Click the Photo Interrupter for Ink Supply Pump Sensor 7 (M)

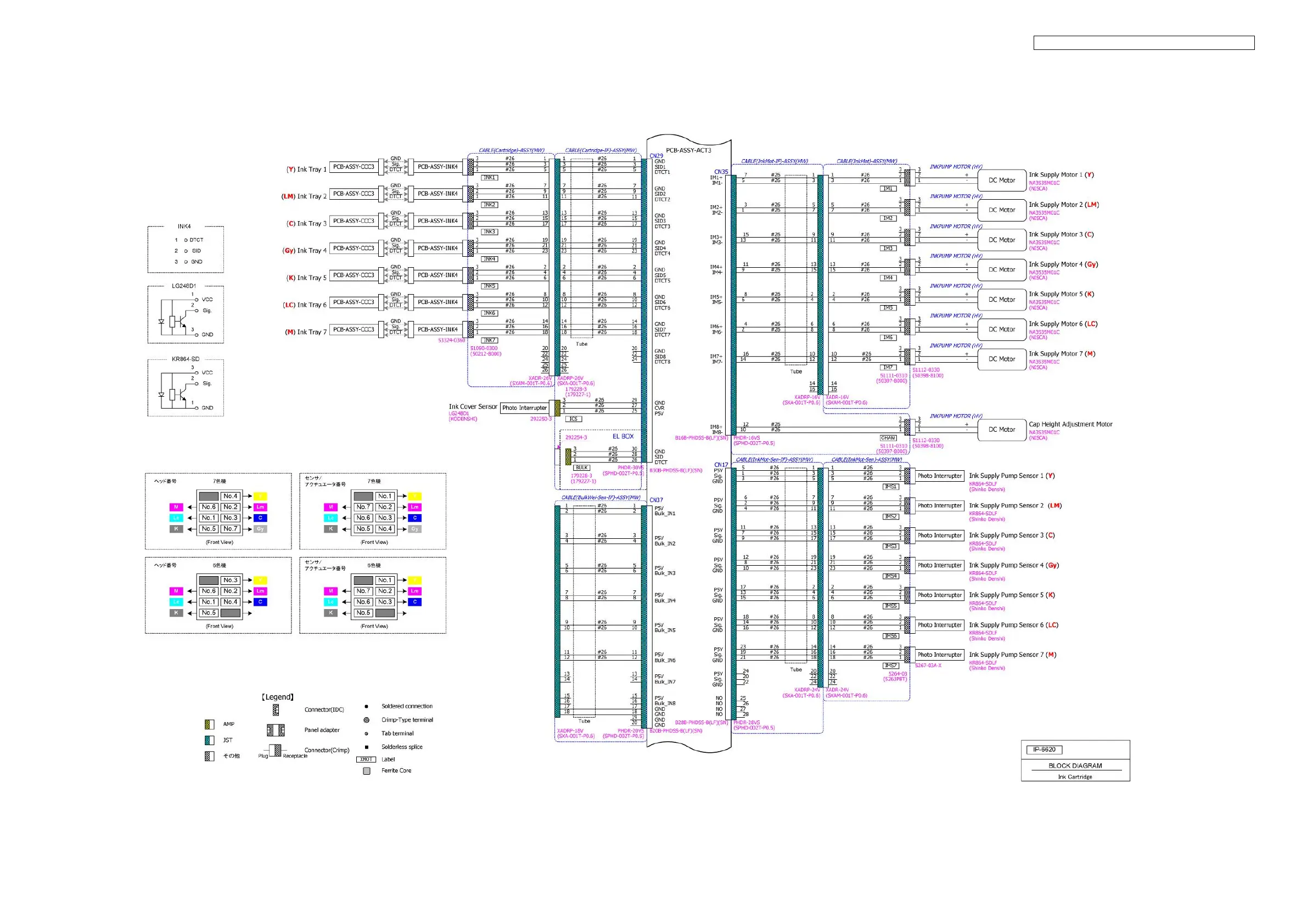[939, 655]
